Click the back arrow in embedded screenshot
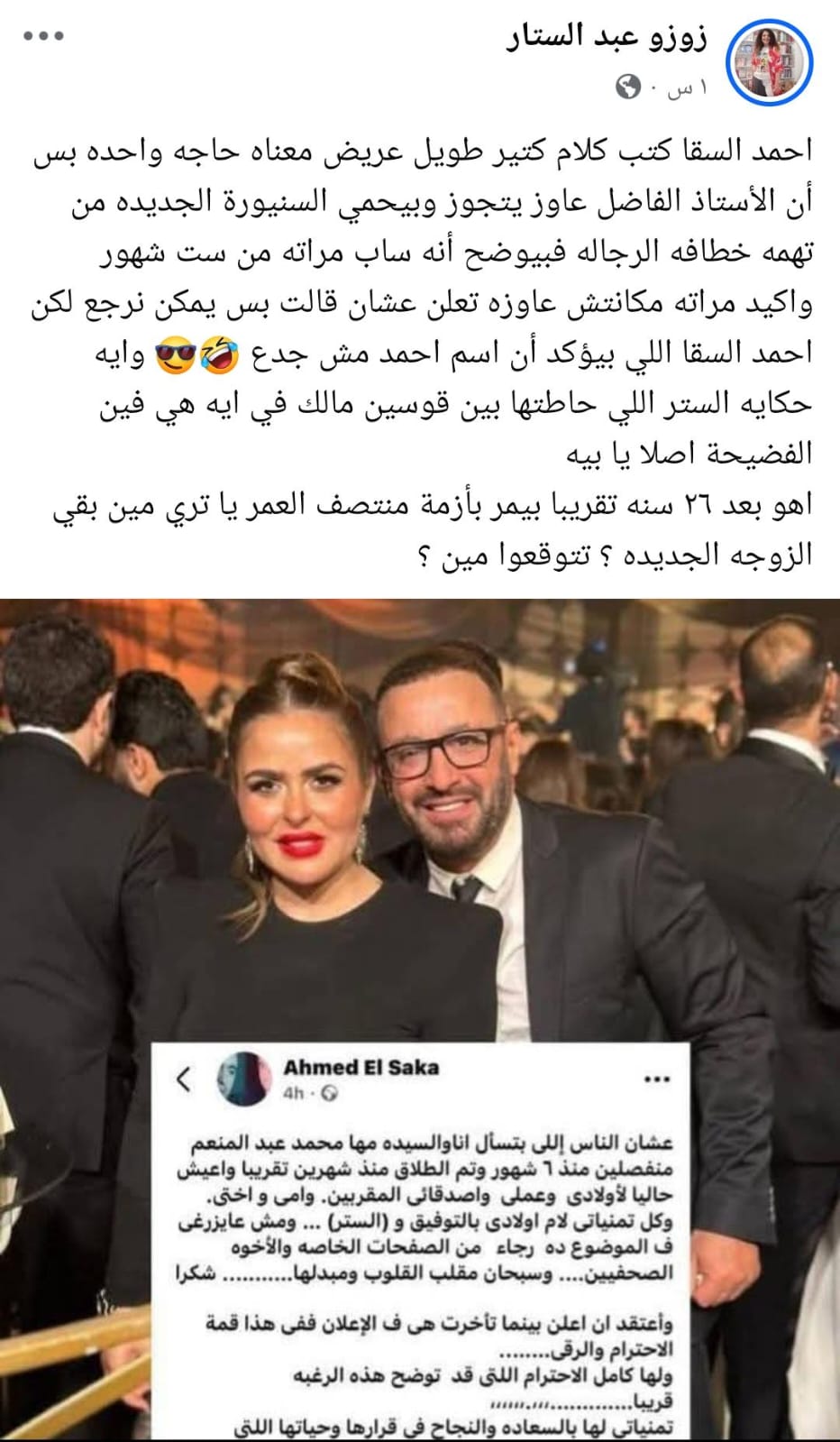The width and height of the screenshot is (840, 1442). point(184,1079)
